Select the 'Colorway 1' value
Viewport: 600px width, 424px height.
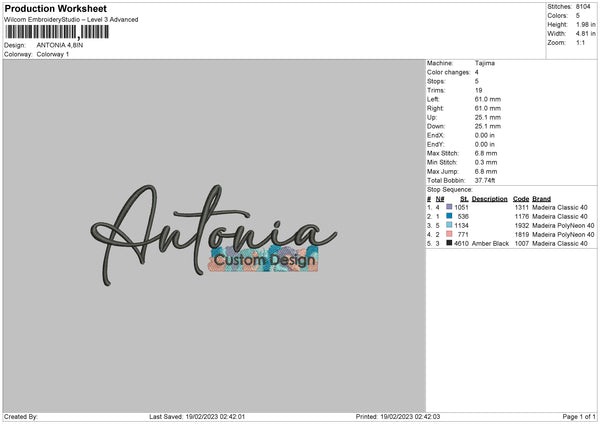click(x=53, y=54)
